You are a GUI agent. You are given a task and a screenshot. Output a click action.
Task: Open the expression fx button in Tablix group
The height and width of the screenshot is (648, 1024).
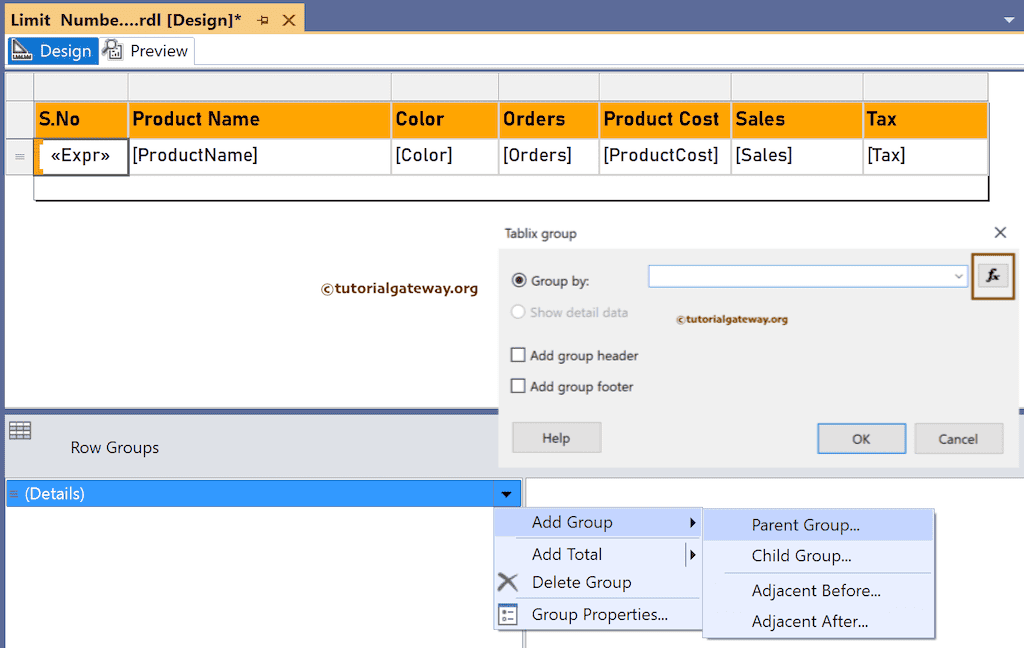tap(993, 276)
